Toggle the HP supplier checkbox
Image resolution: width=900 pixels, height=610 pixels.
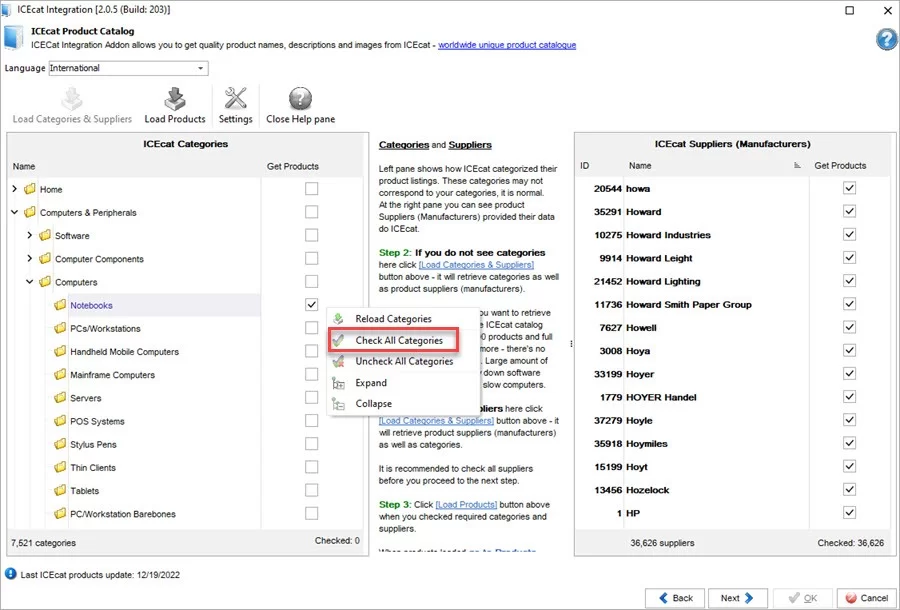pyautogui.click(x=849, y=513)
